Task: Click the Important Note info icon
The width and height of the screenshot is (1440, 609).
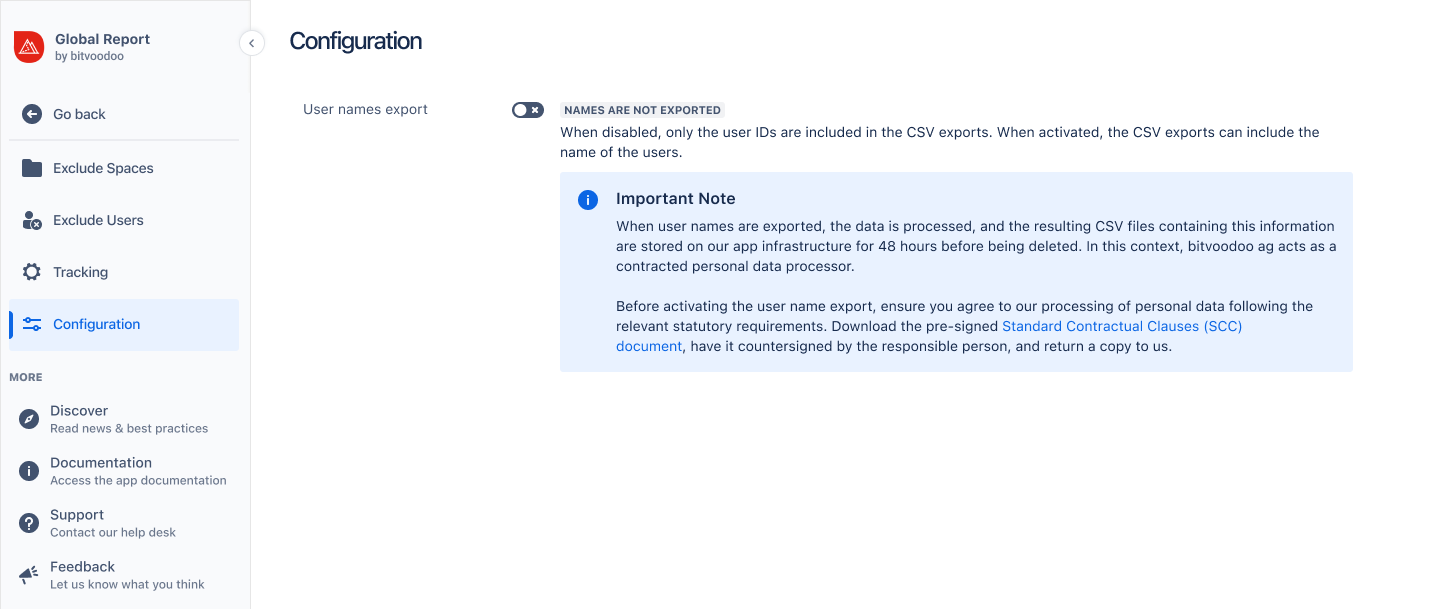Action: pyautogui.click(x=588, y=200)
